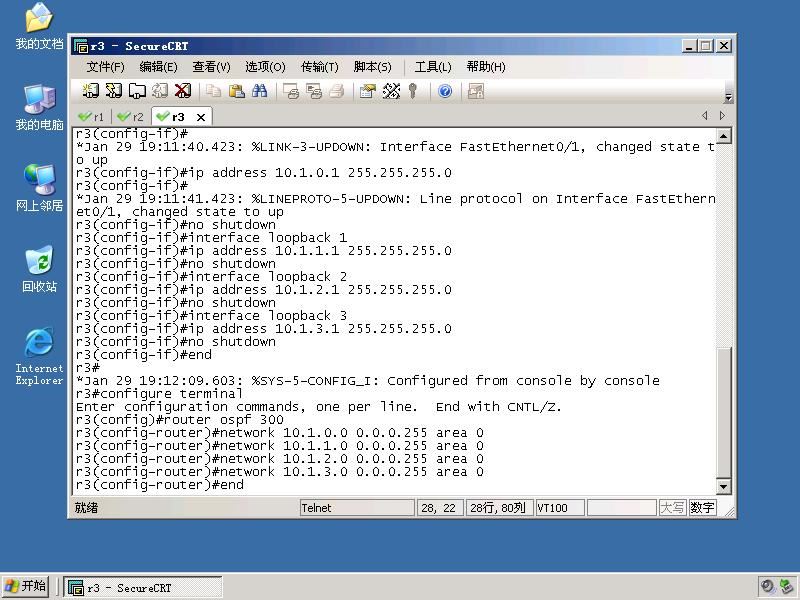Screen dimensions: 800x600
Task: Click the 数字 num lock indicator
Action: pyautogui.click(x=702, y=508)
